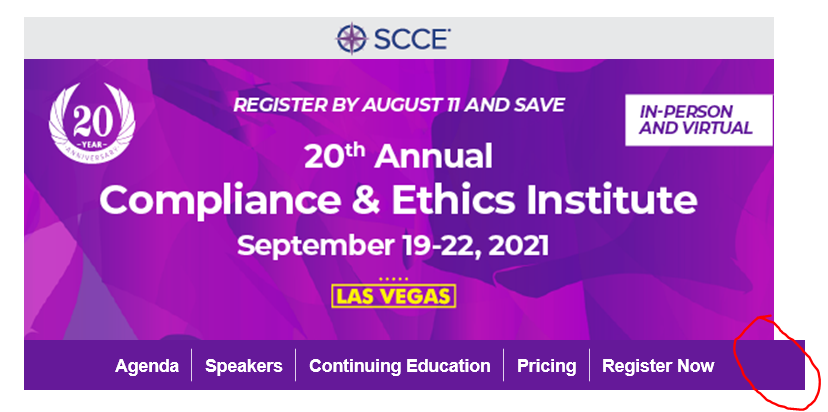Select the September 19-22, 2021 date text
828x412 pixels.
click(x=393, y=246)
